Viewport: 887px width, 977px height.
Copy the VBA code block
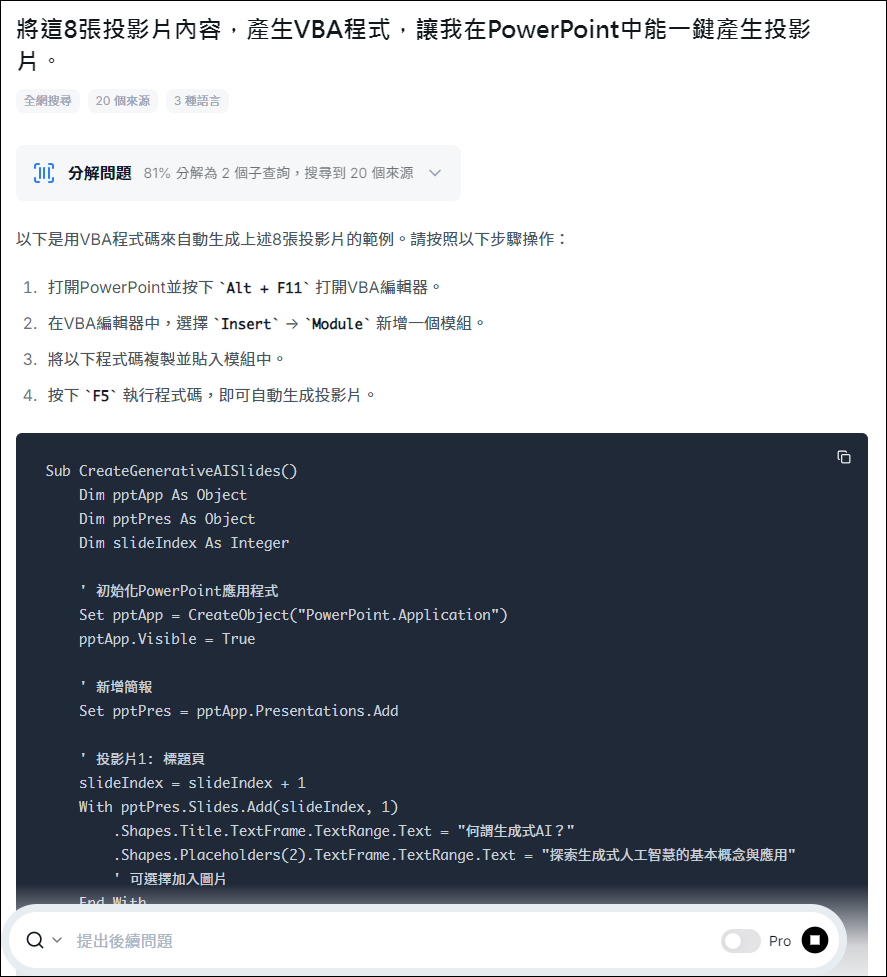coord(843,457)
